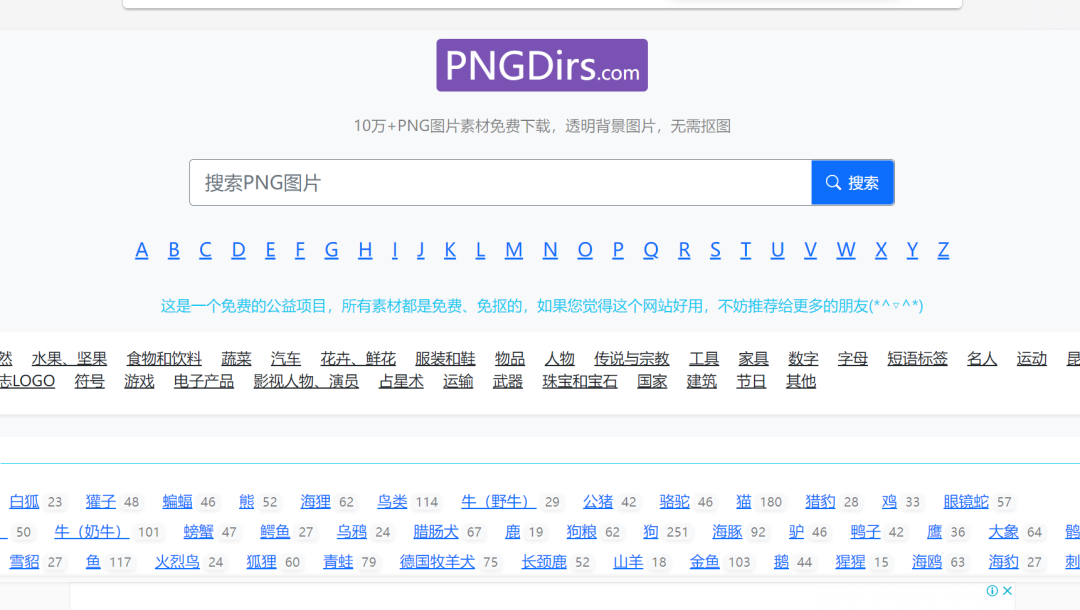Close the ad with the X icon

click(x=1007, y=591)
